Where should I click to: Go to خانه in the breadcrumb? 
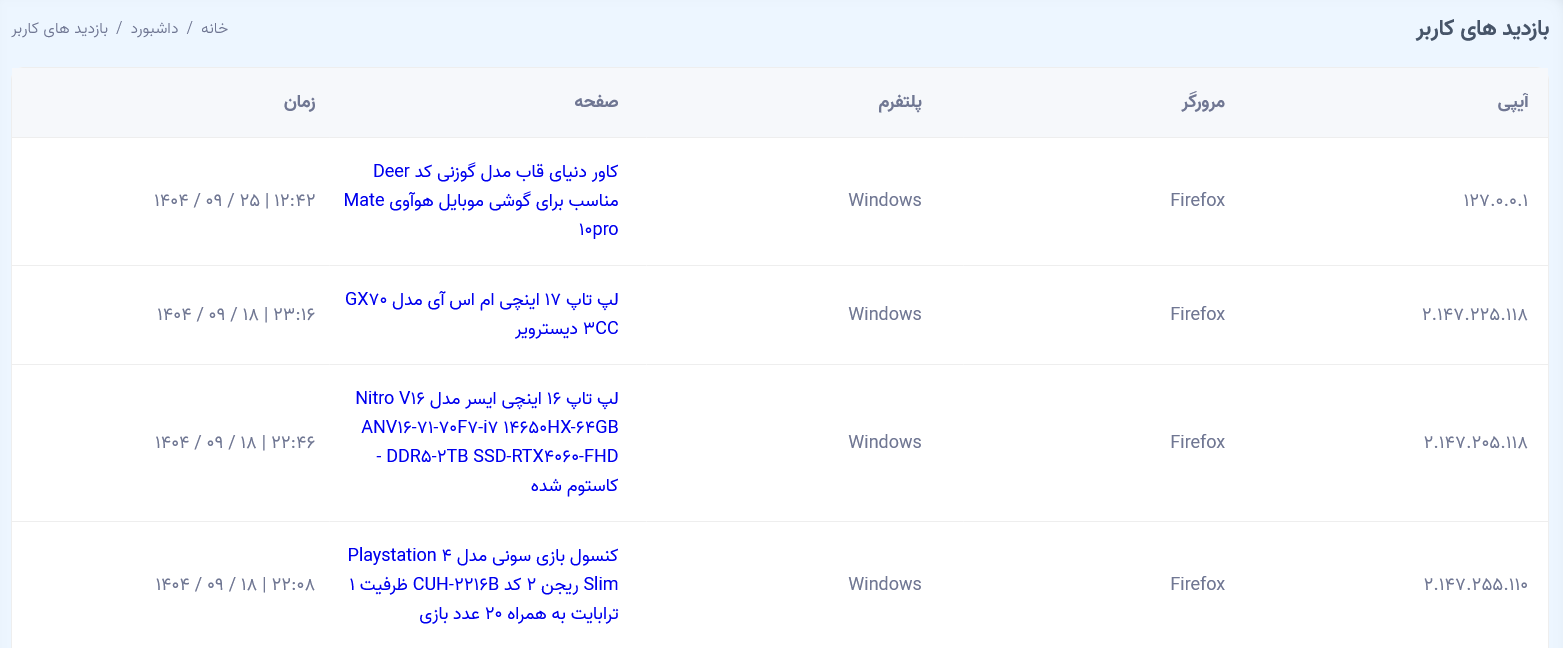[x=214, y=28]
